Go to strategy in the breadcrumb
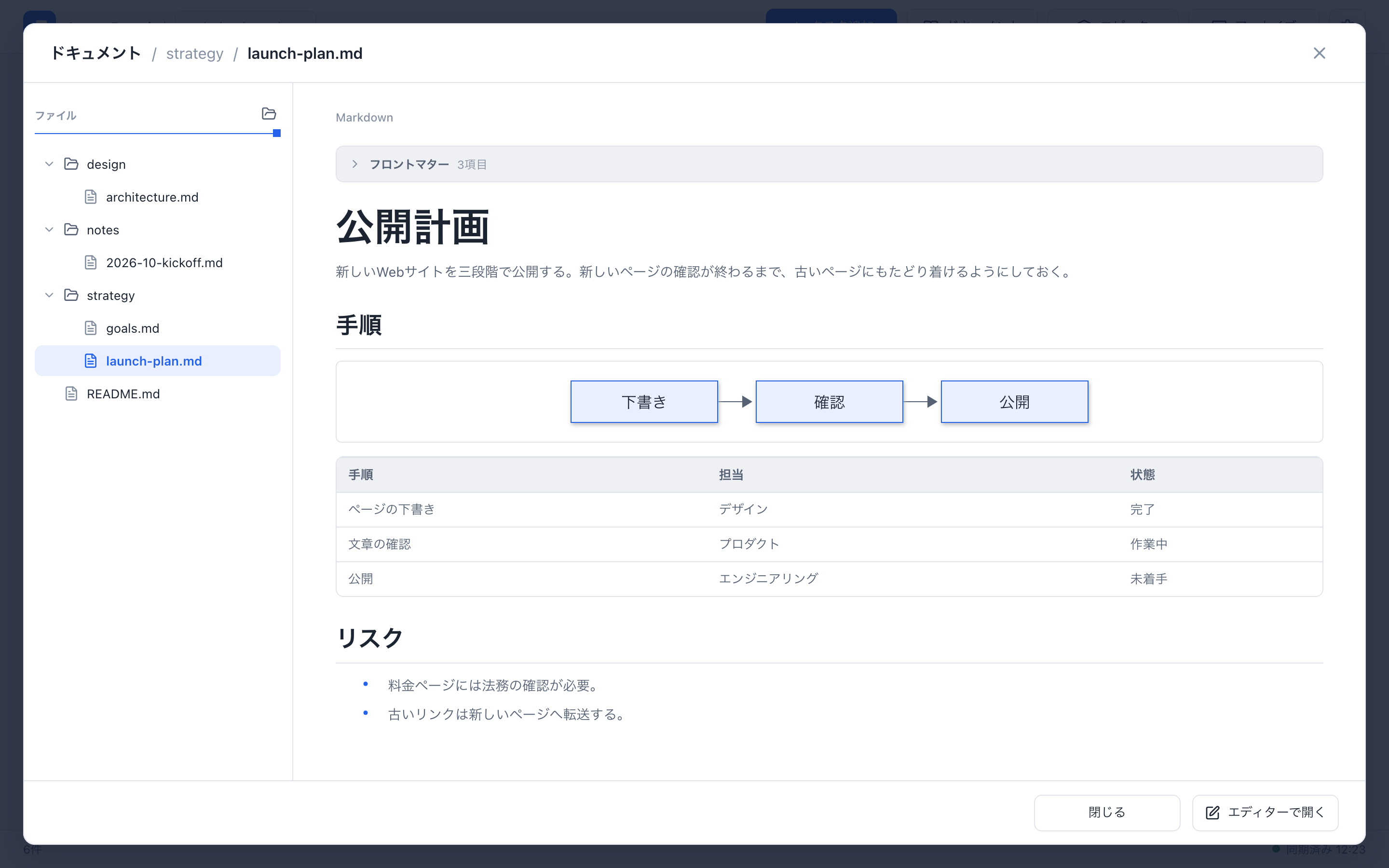The height and width of the screenshot is (868, 1389). (194, 54)
